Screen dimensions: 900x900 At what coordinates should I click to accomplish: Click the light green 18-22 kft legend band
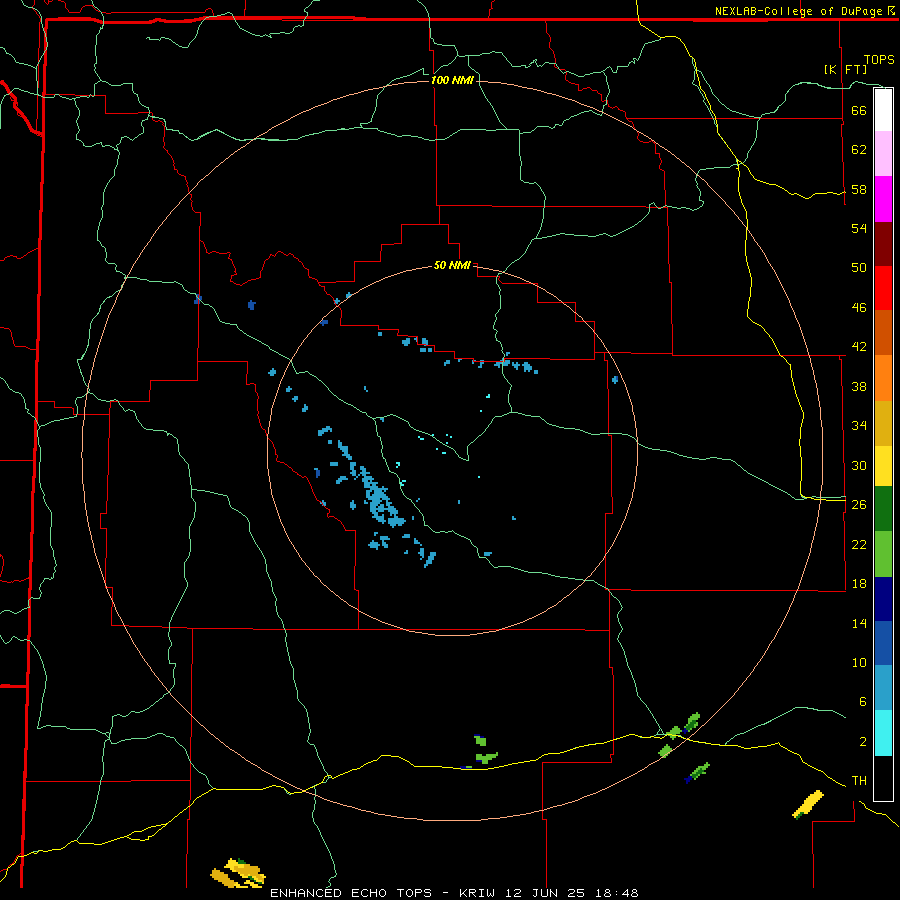883,554
